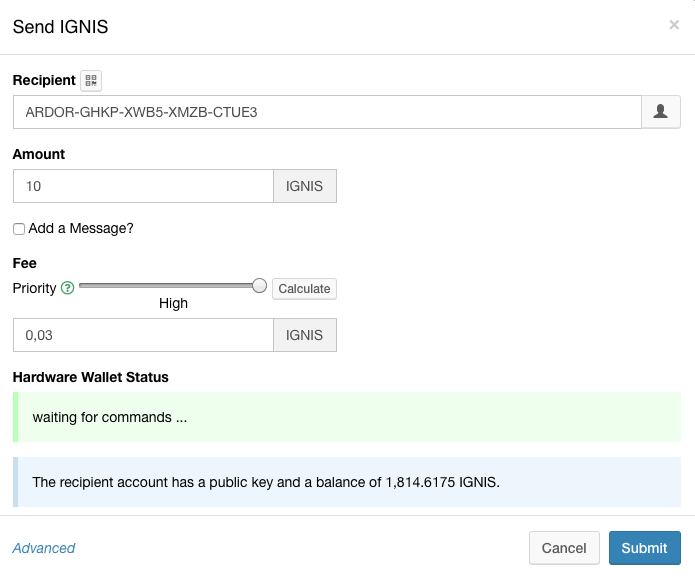Focus the Amount input field
695x577 pixels.
click(143, 186)
